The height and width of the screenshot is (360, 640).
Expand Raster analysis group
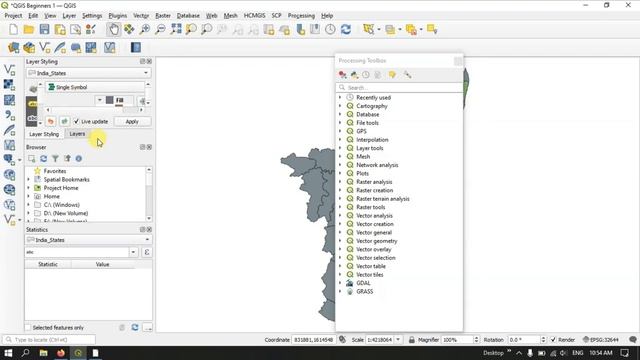pos(340,182)
